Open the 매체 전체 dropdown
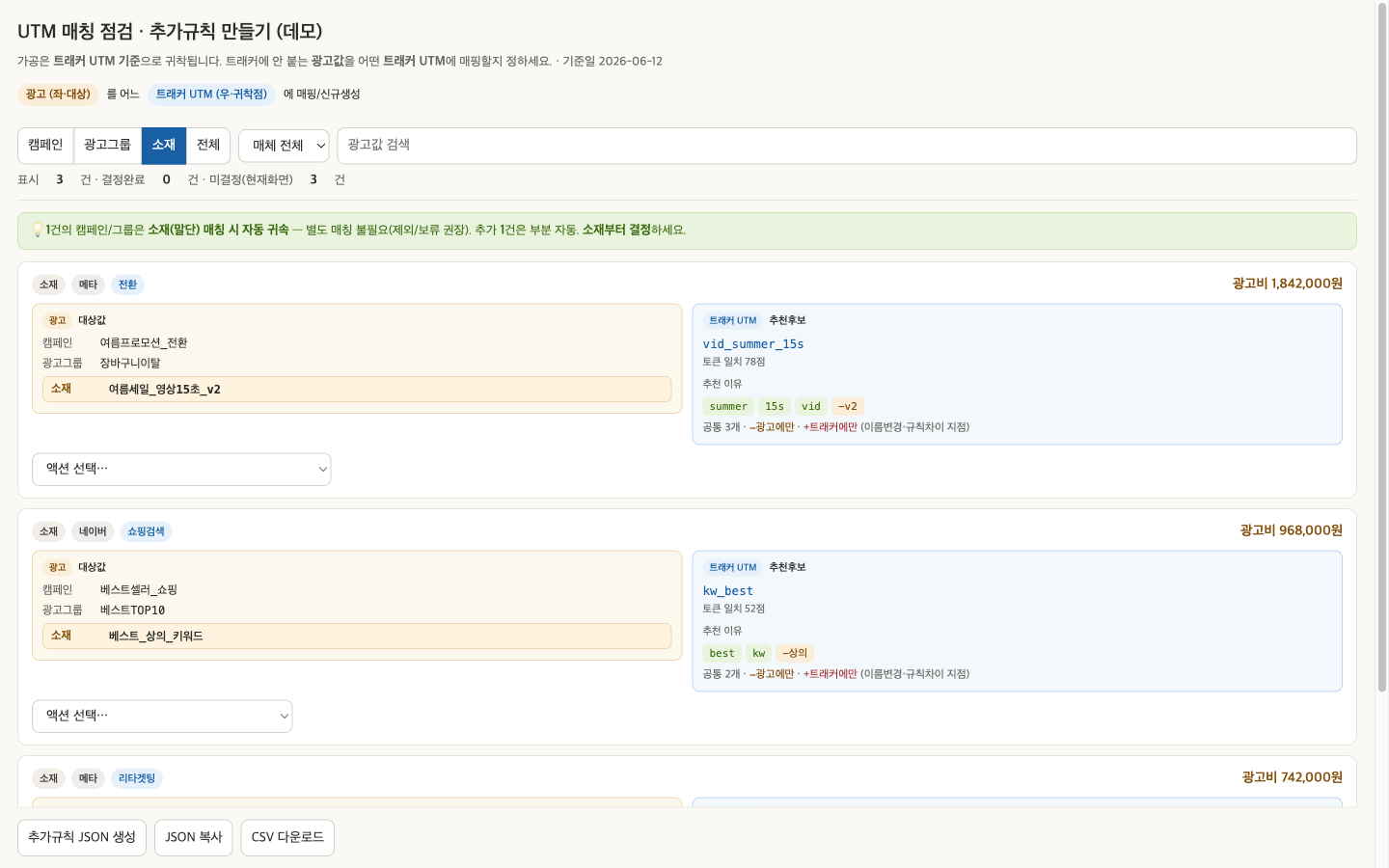Viewport: 1389px width, 868px height. pos(284,146)
